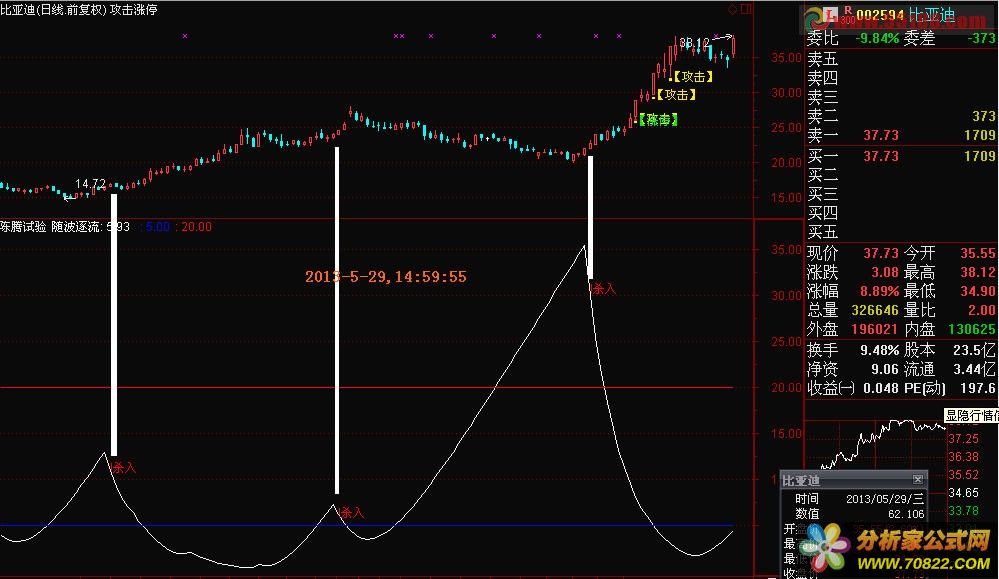This screenshot has height=579, width=999.
Task: Click indicator name 陈腾试验 随波逐流
Action: click(x=51, y=227)
